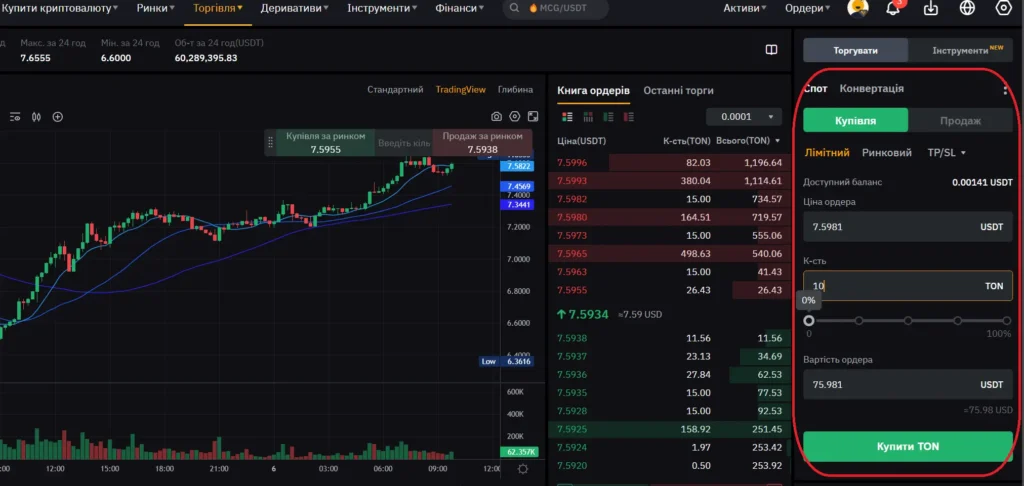This screenshot has width=1024, height=486.
Task: Click buy order price 7.5925
Action: click(x=571, y=429)
